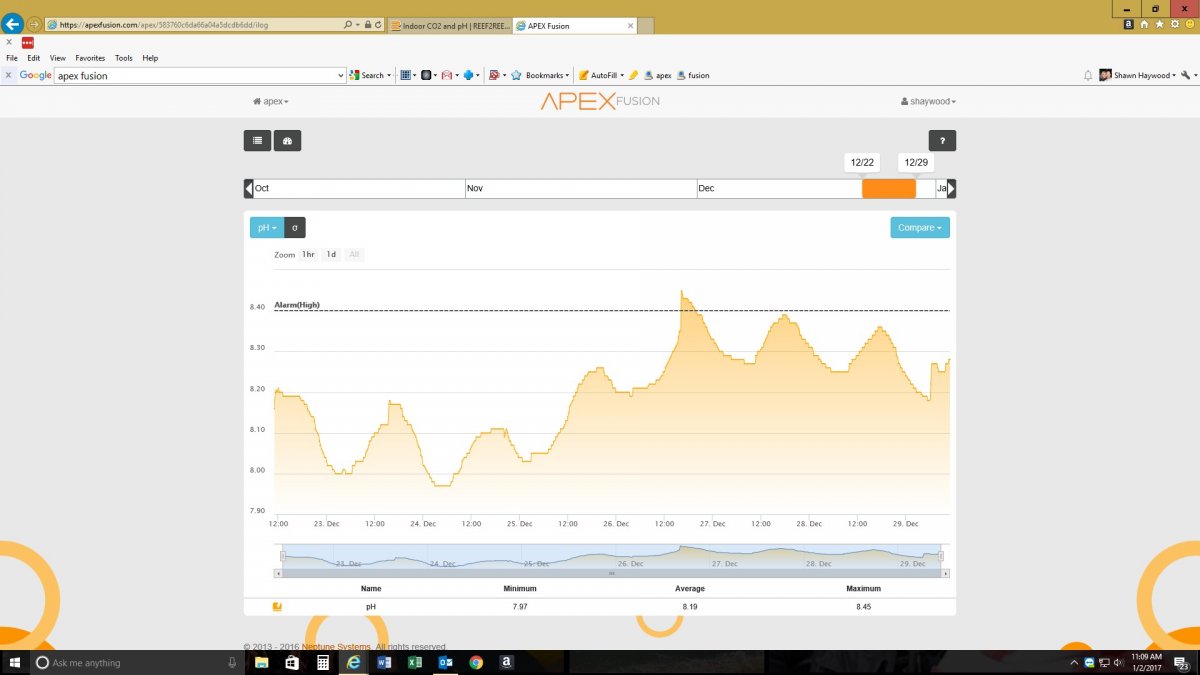Screen dimensions: 1200x675
Task: Click the browser back button
Action: click(x=12, y=24)
